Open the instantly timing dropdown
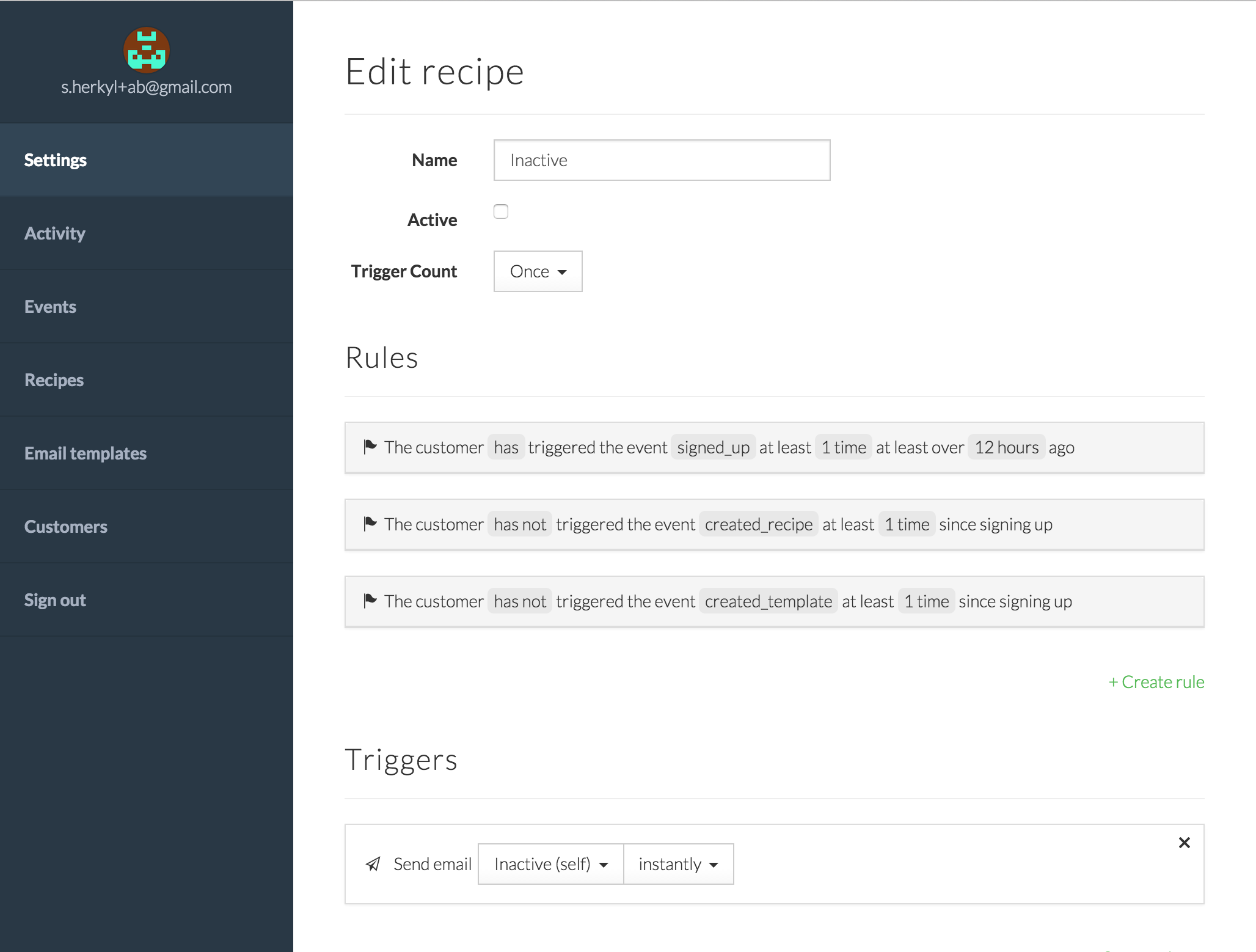This screenshot has height=952, width=1256. [x=678, y=864]
